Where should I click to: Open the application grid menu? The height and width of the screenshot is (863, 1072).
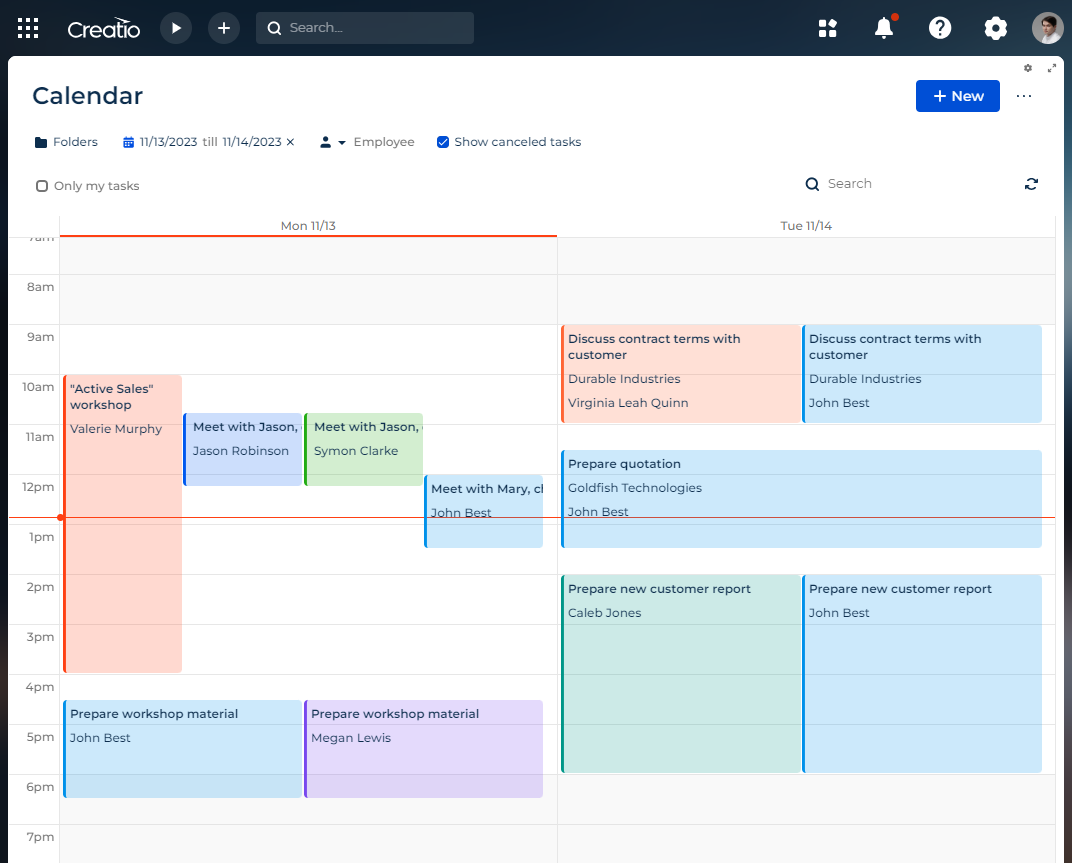pyautogui.click(x=28, y=28)
